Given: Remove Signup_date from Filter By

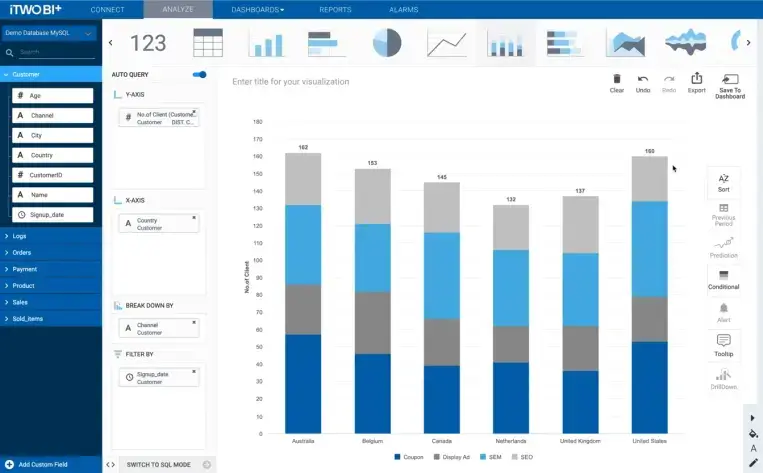Looking at the screenshot, I should tap(194, 371).
